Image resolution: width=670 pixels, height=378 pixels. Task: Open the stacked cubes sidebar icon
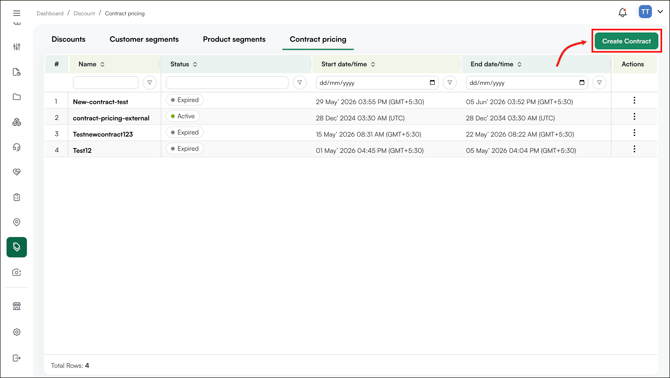(x=17, y=122)
